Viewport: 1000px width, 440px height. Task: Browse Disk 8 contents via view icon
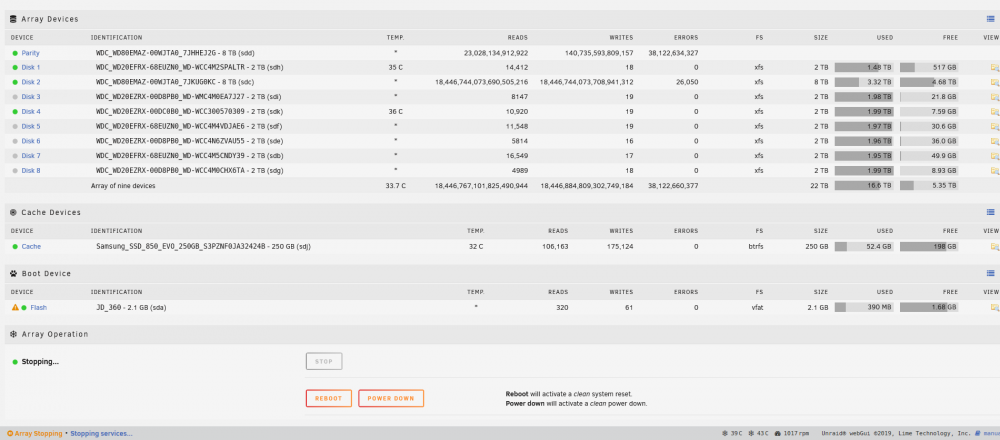click(994, 170)
